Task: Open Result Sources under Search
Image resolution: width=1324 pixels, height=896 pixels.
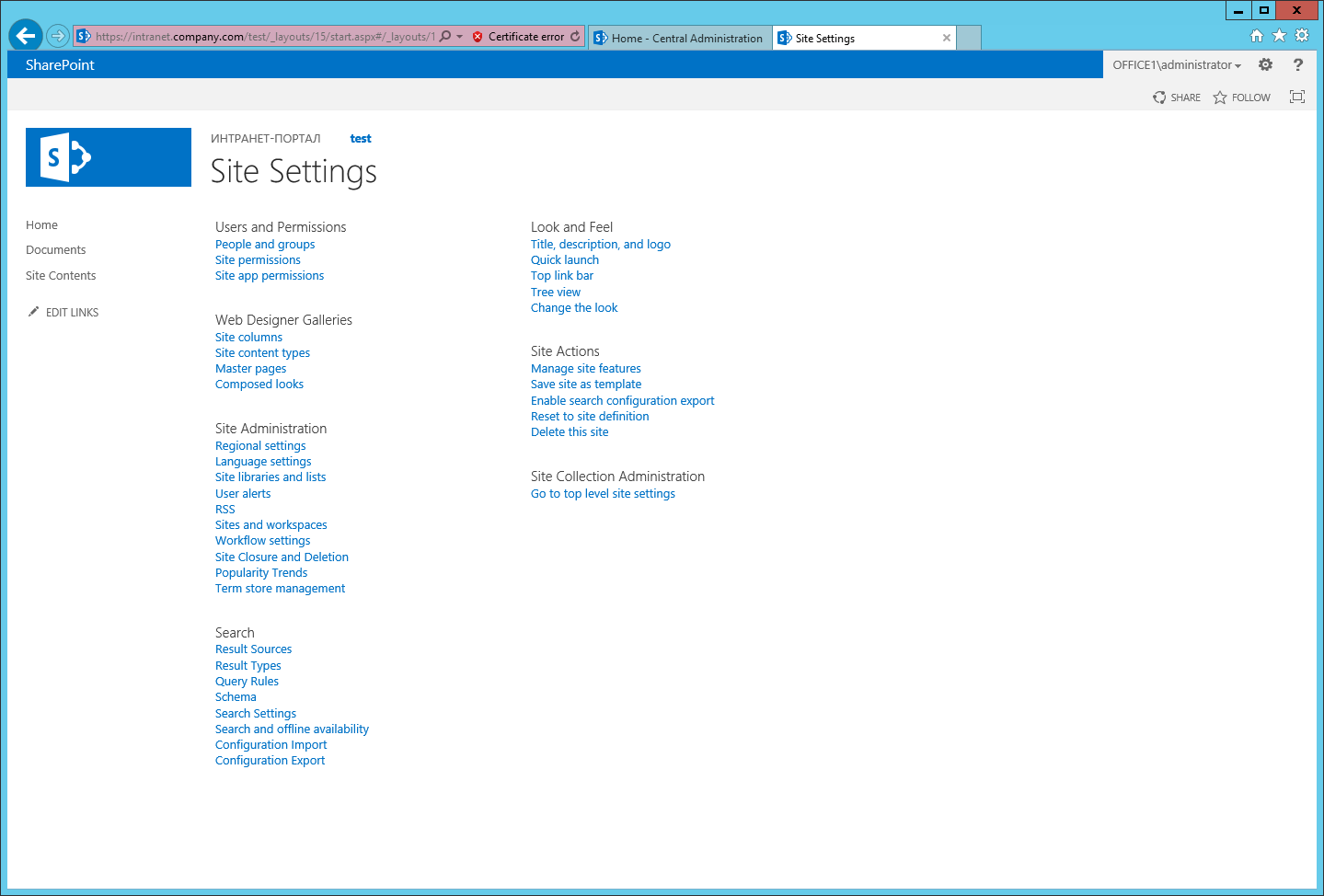Action: [253, 649]
